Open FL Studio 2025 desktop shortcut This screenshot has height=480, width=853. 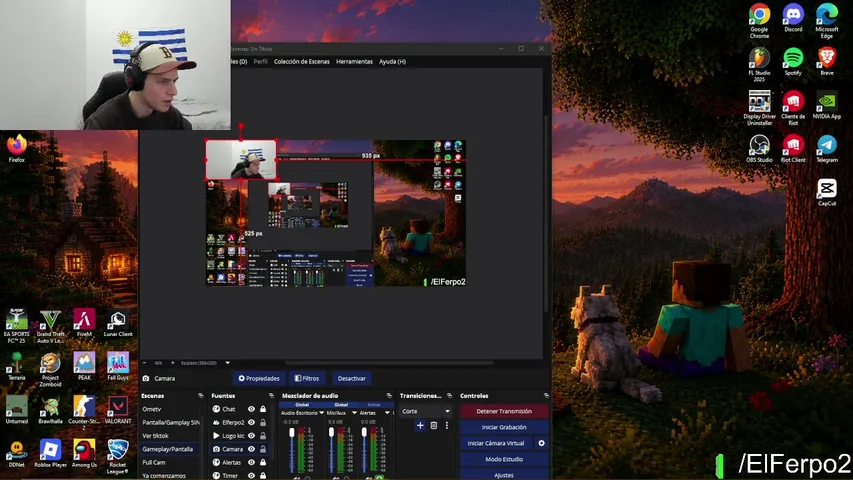pyautogui.click(x=759, y=65)
